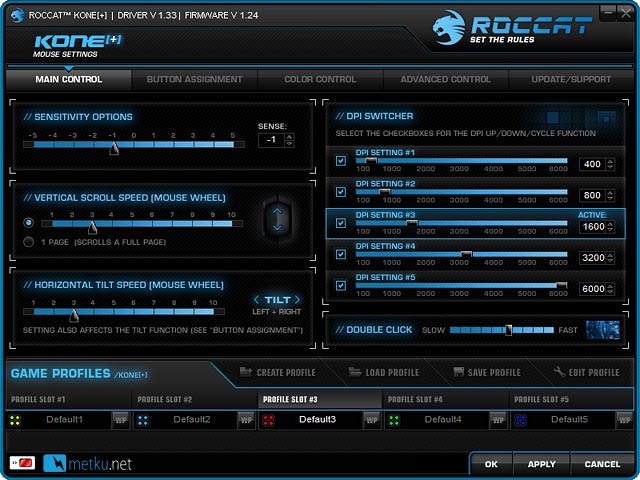This screenshot has width=640, height=480.
Task: Open the Main Control tab
Action: coord(69,79)
